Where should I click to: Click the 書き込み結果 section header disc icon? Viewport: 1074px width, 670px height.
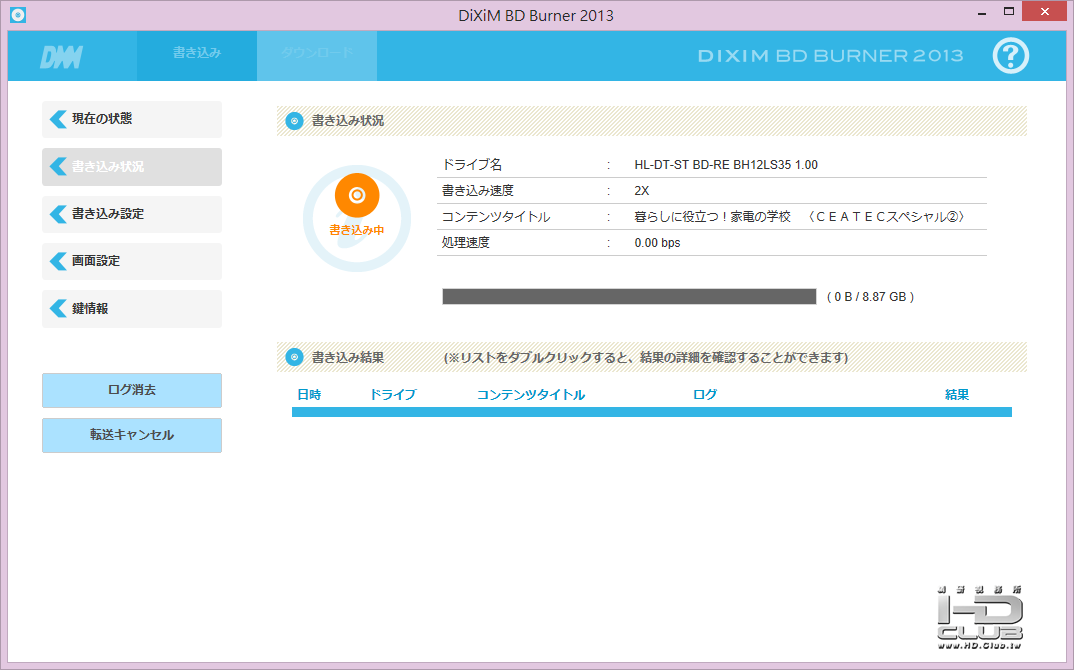point(295,357)
